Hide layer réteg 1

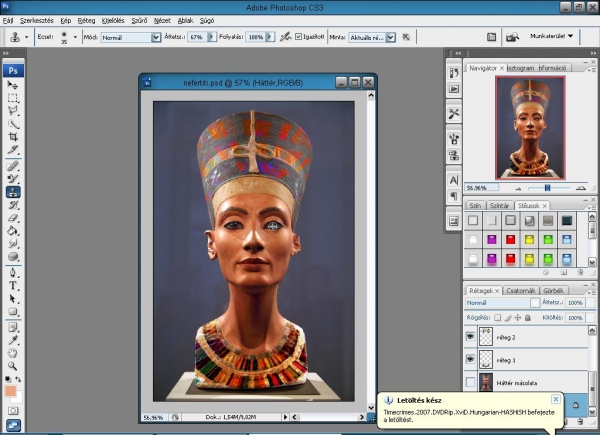pos(470,359)
